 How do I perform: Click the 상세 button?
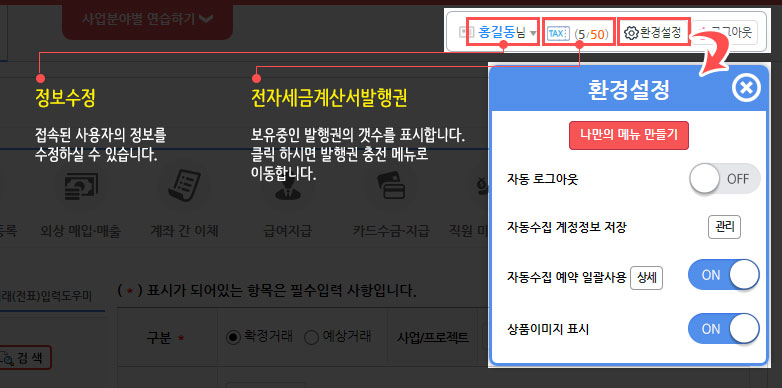point(646,278)
